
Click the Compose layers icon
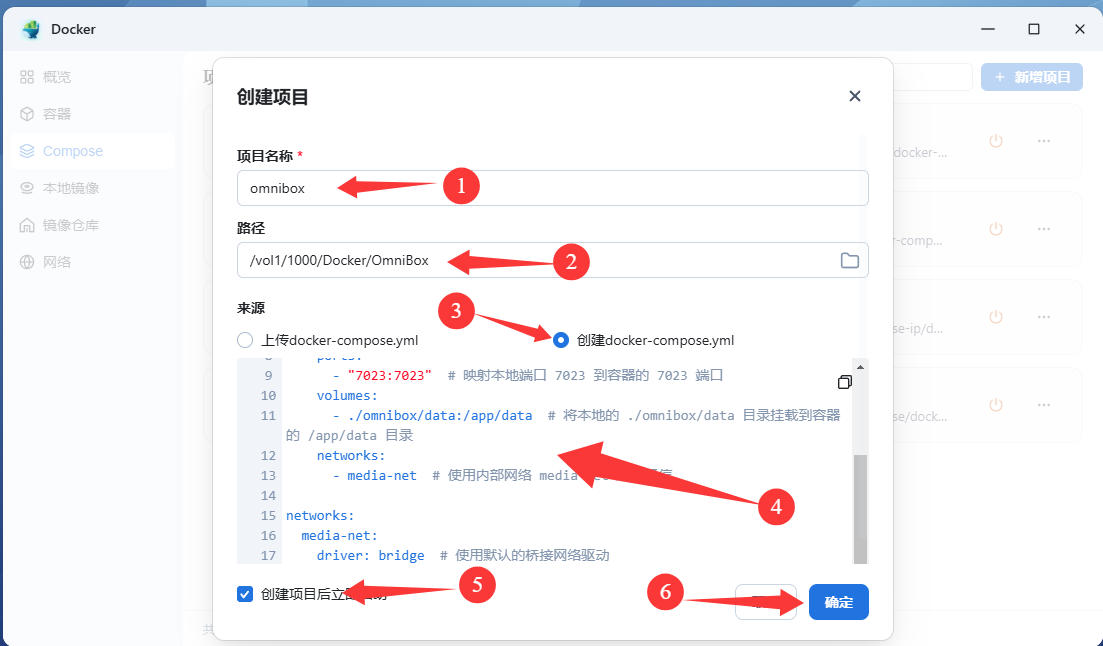click(x=27, y=151)
